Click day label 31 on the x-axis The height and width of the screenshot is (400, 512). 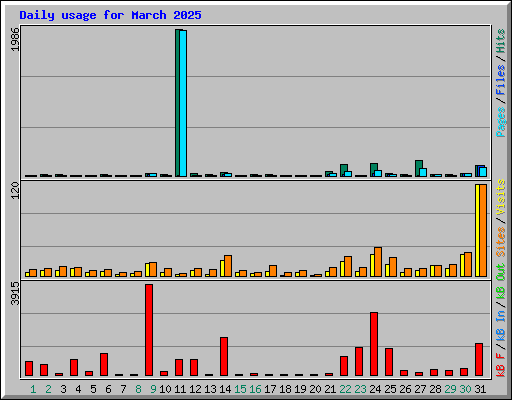(x=480, y=389)
